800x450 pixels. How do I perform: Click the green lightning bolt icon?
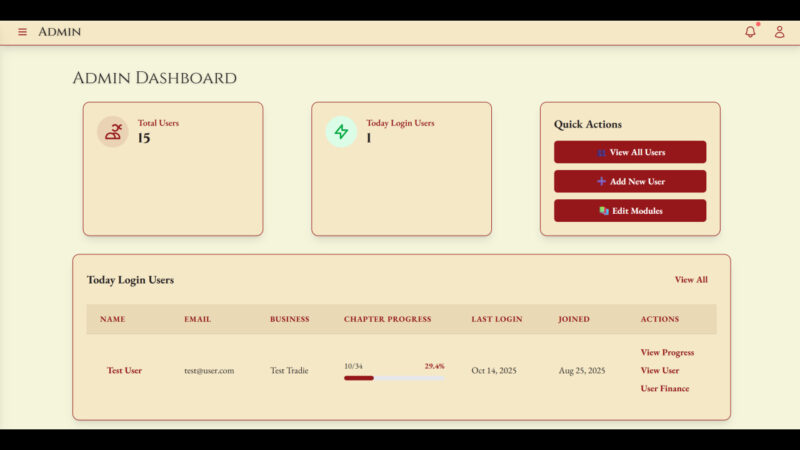pyautogui.click(x=341, y=132)
